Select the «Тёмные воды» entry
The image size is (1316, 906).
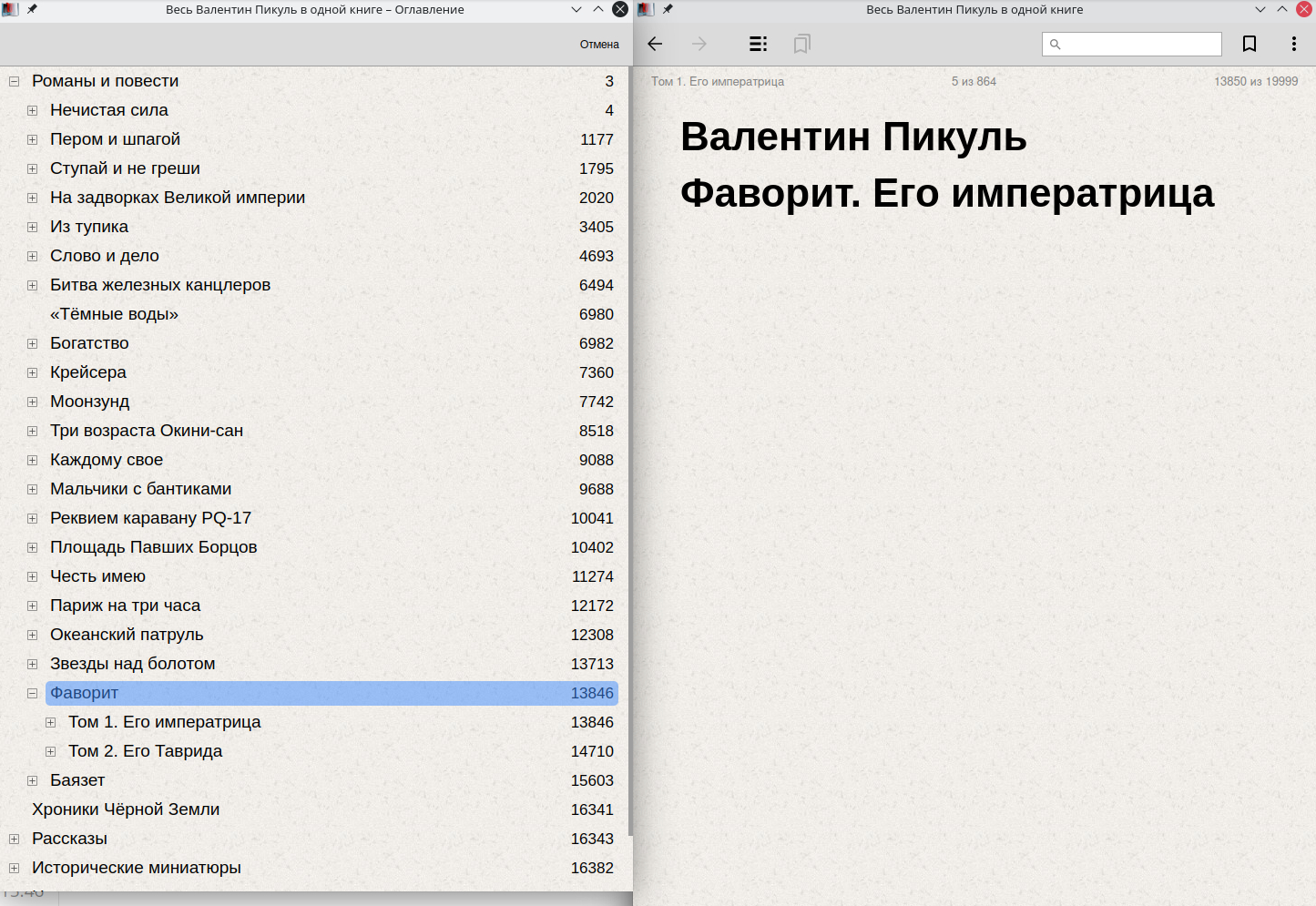click(x=114, y=314)
